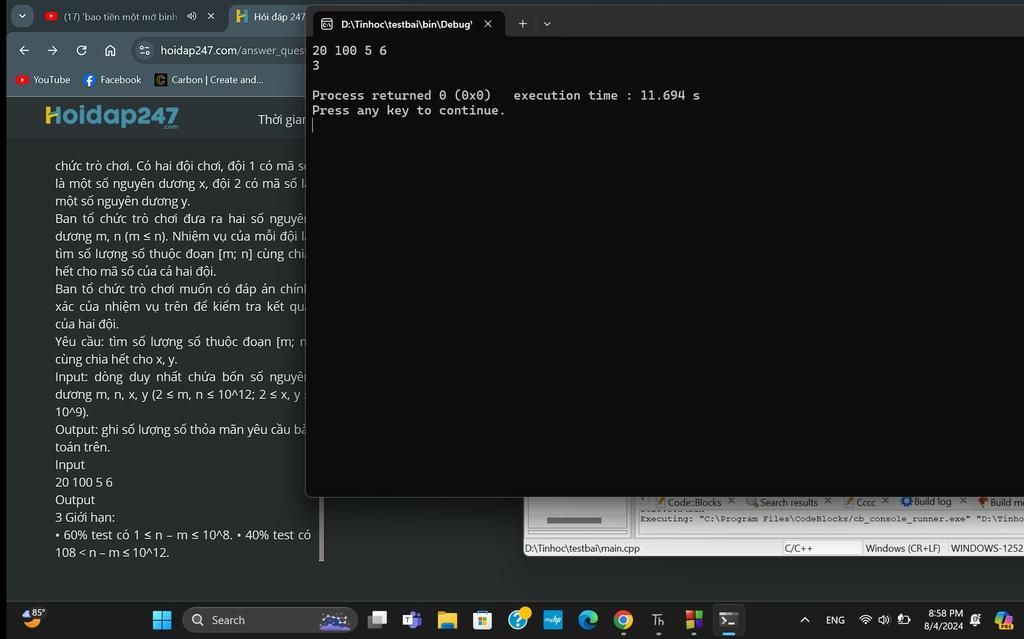Close the YouTube browser tab
Screen dimensions: 1024x639
coord(211,16)
